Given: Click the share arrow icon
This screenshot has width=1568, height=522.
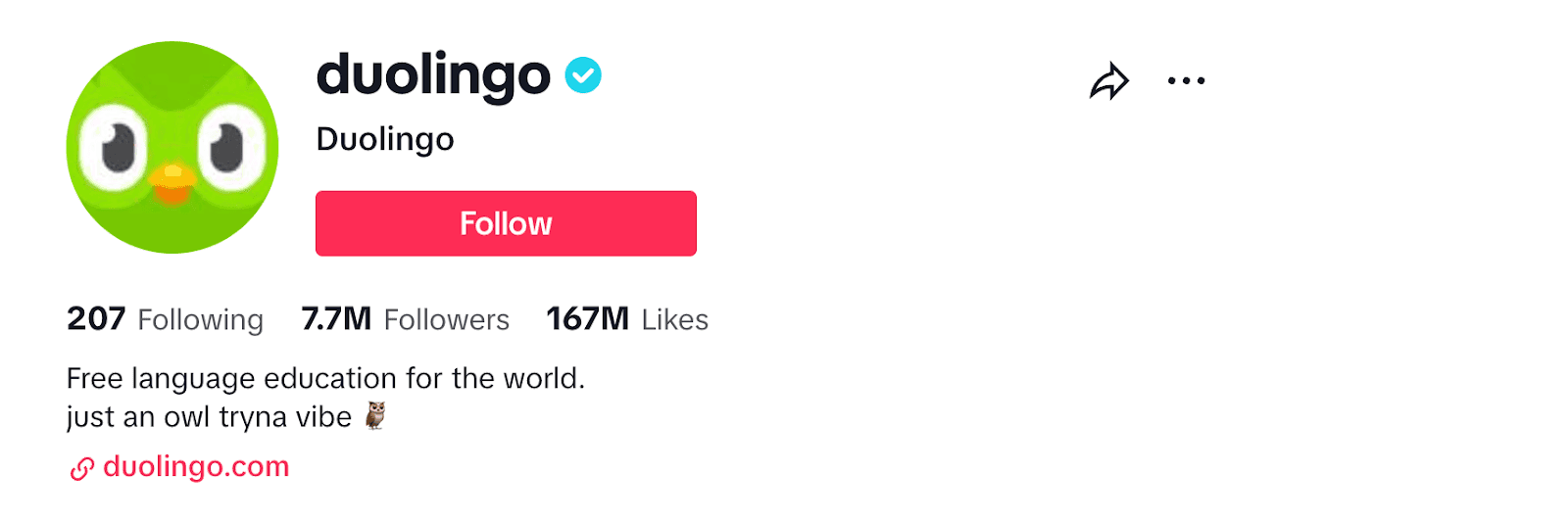Looking at the screenshot, I should 1109,81.
